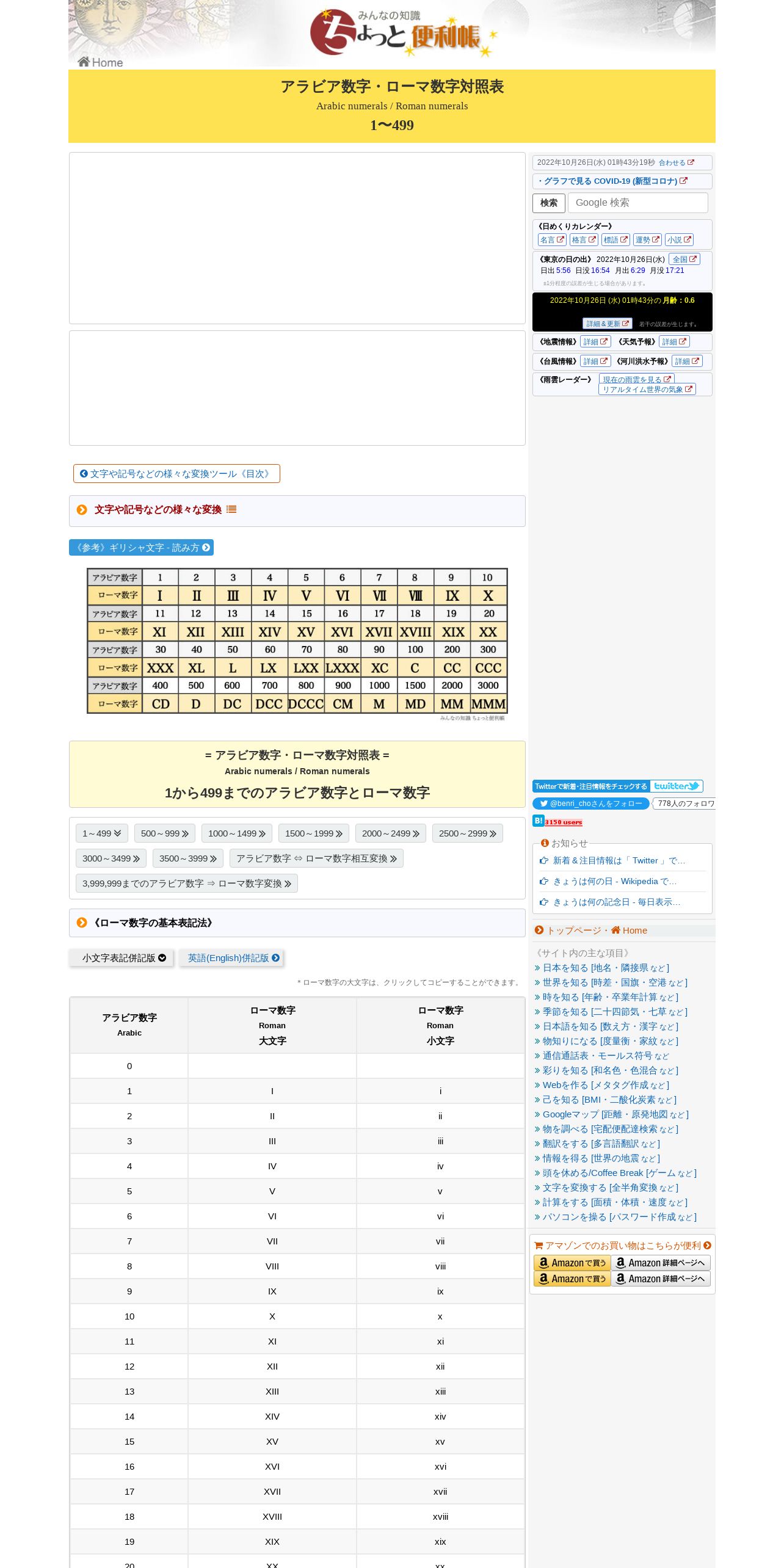Click first Amazonで買う button
The height and width of the screenshot is (1568, 784).
coord(572,1263)
